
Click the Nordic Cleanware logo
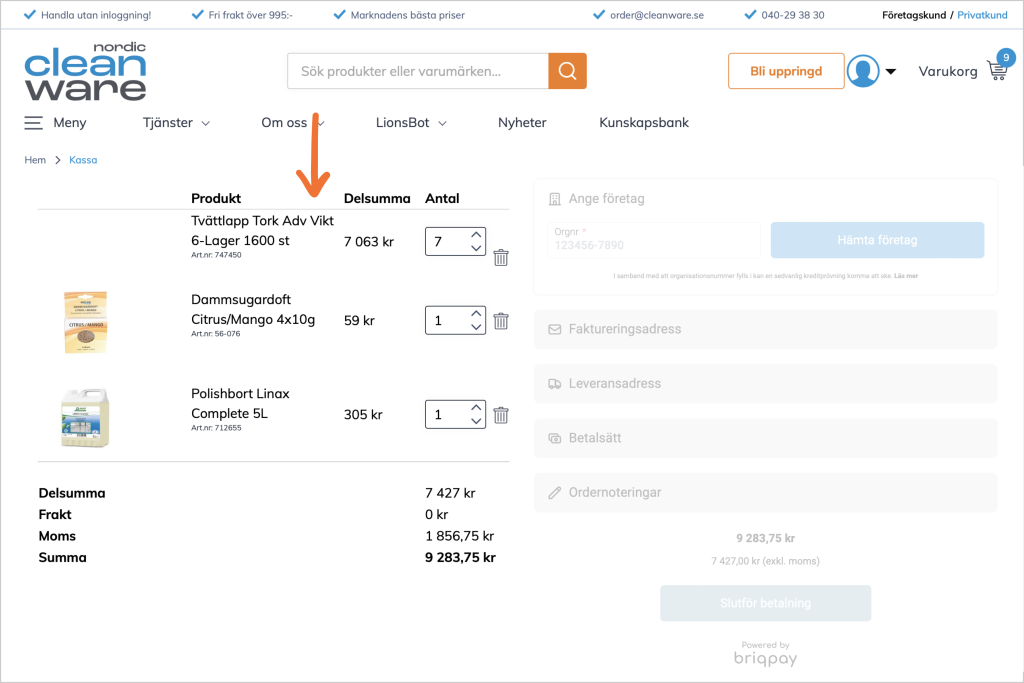pyautogui.click(x=85, y=71)
